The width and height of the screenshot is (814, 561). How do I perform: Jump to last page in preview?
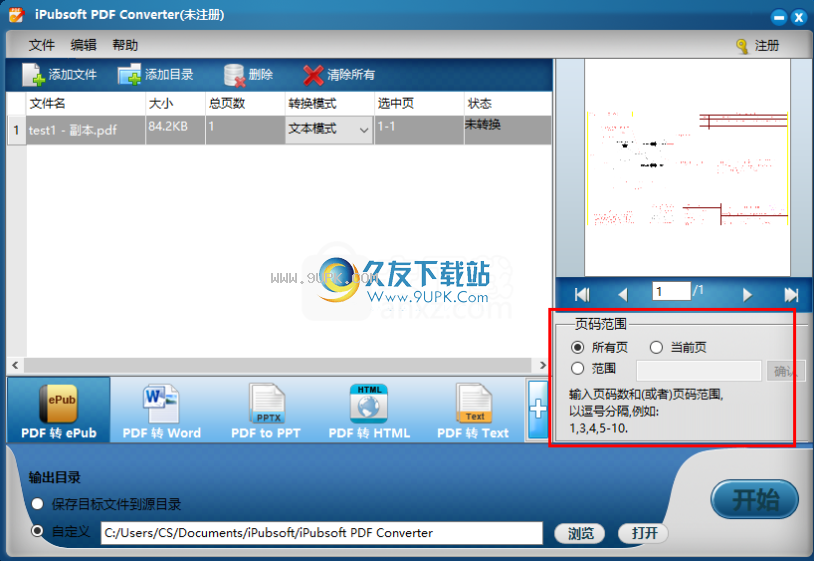pyautogui.click(x=791, y=295)
